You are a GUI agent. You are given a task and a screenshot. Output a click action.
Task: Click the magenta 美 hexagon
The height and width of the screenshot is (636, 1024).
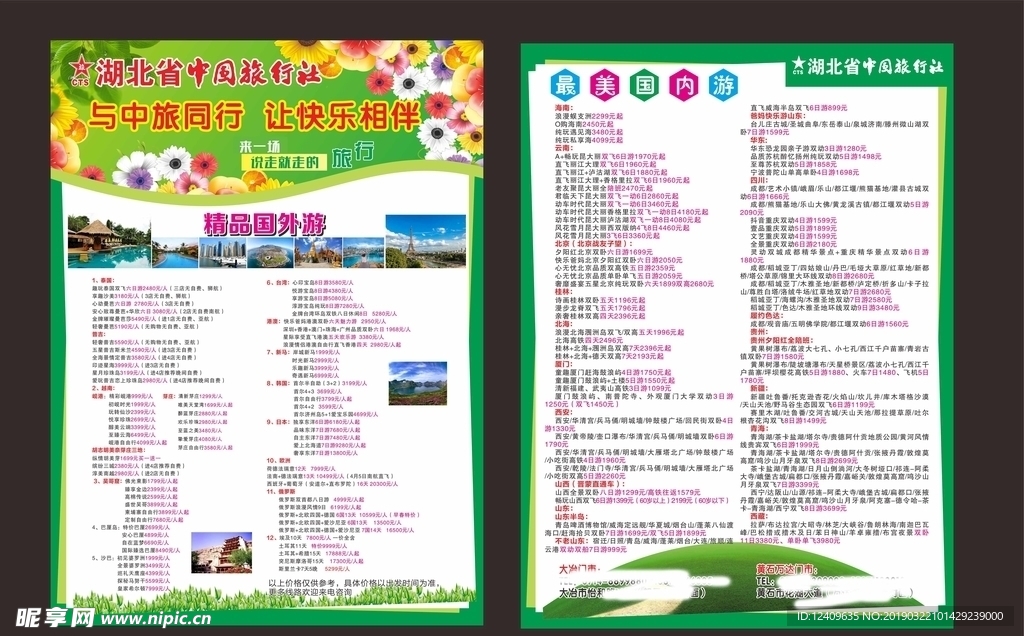coord(605,86)
